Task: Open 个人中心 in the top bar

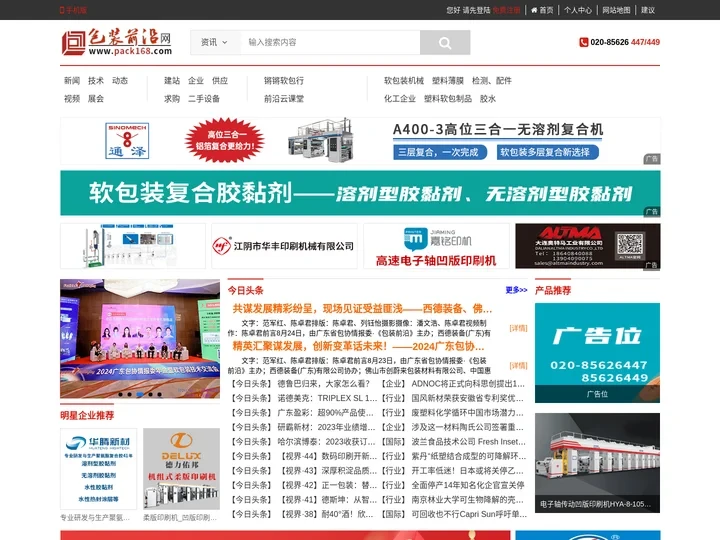Action: [578, 10]
